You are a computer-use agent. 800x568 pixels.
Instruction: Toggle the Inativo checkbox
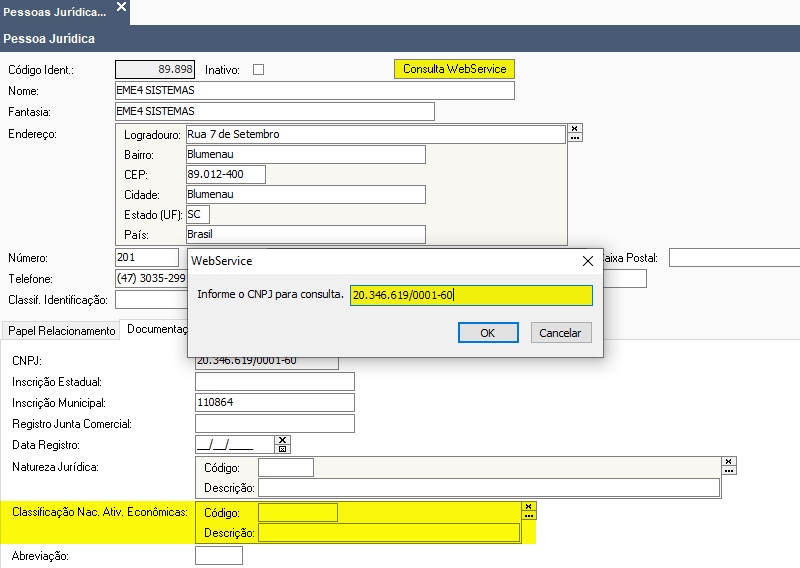click(259, 69)
